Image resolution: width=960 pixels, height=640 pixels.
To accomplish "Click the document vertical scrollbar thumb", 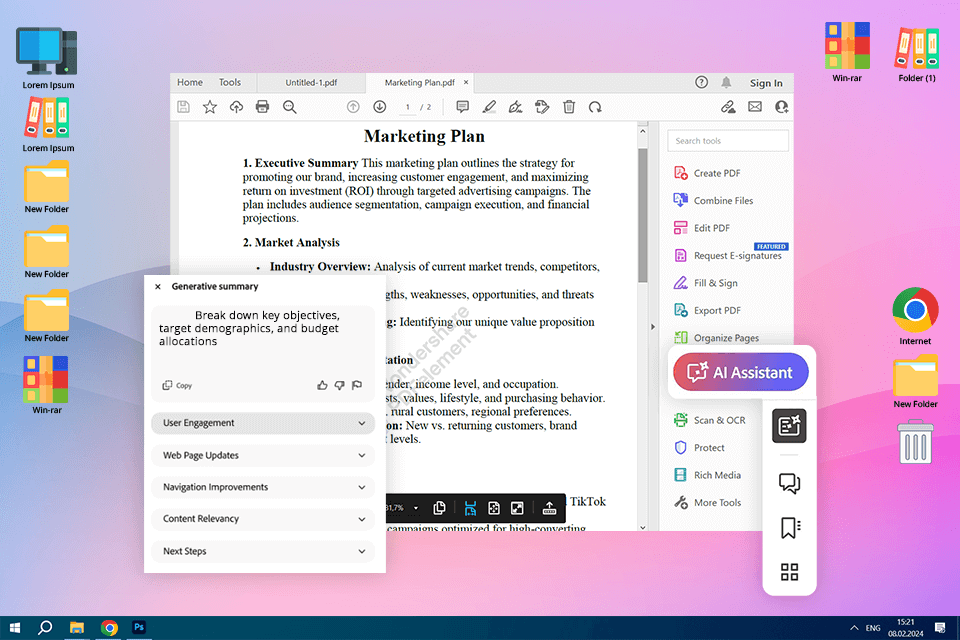I will pyautogui.click(x=642, y=216).
